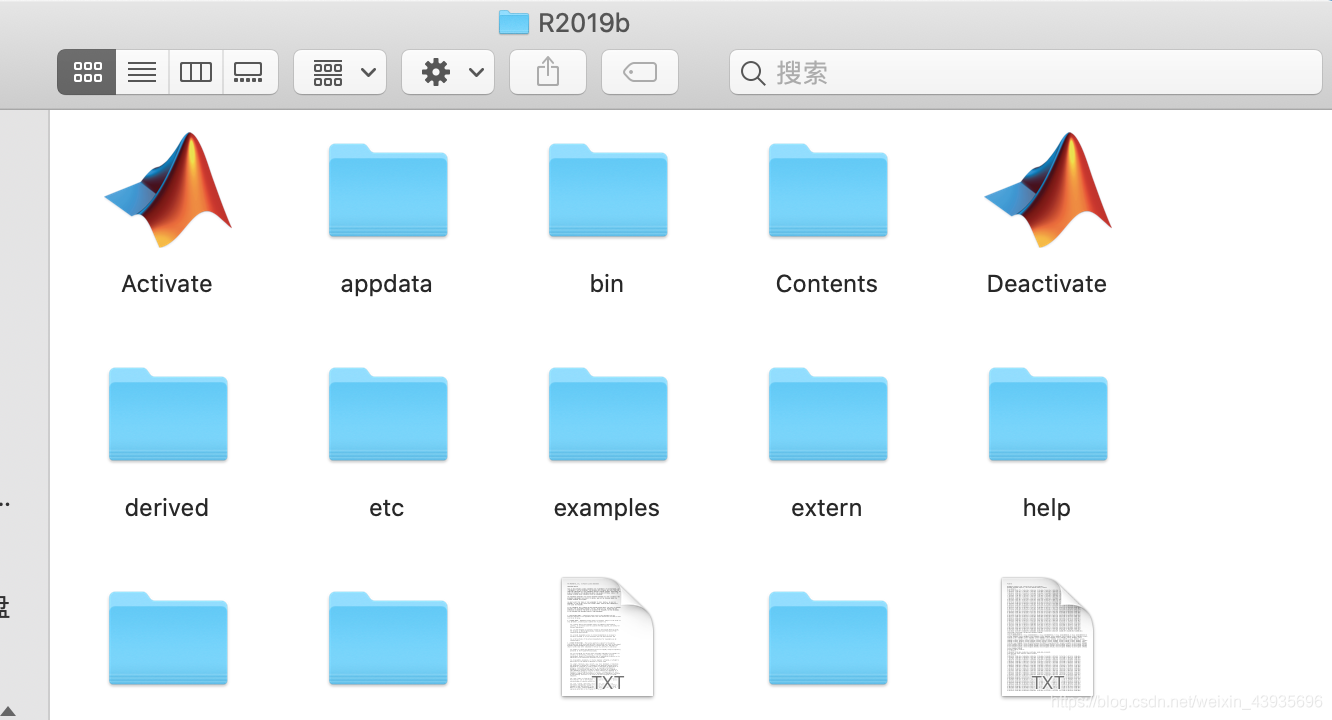Open the Deactivate MATLAB application icon
Screen dimensions: 1332x720
1047,190
